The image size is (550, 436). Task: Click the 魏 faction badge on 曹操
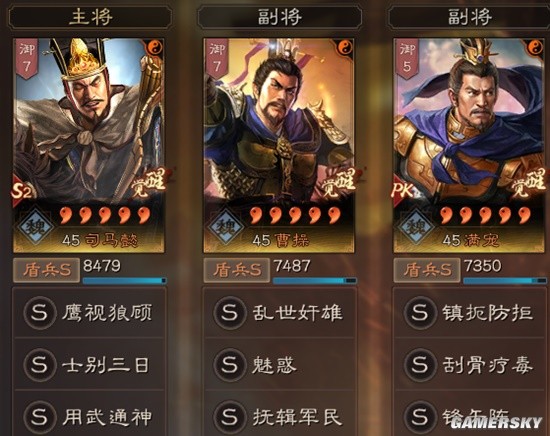[227, 226]
